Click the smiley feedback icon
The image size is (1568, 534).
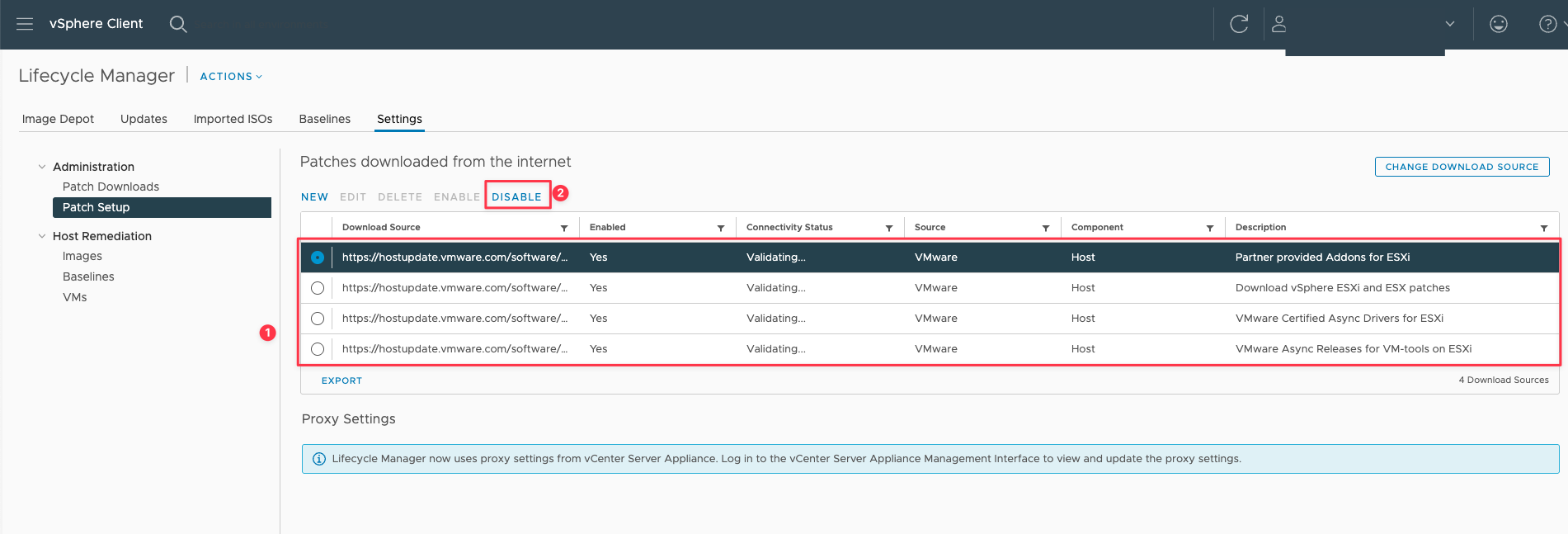tap(1499, 24)
